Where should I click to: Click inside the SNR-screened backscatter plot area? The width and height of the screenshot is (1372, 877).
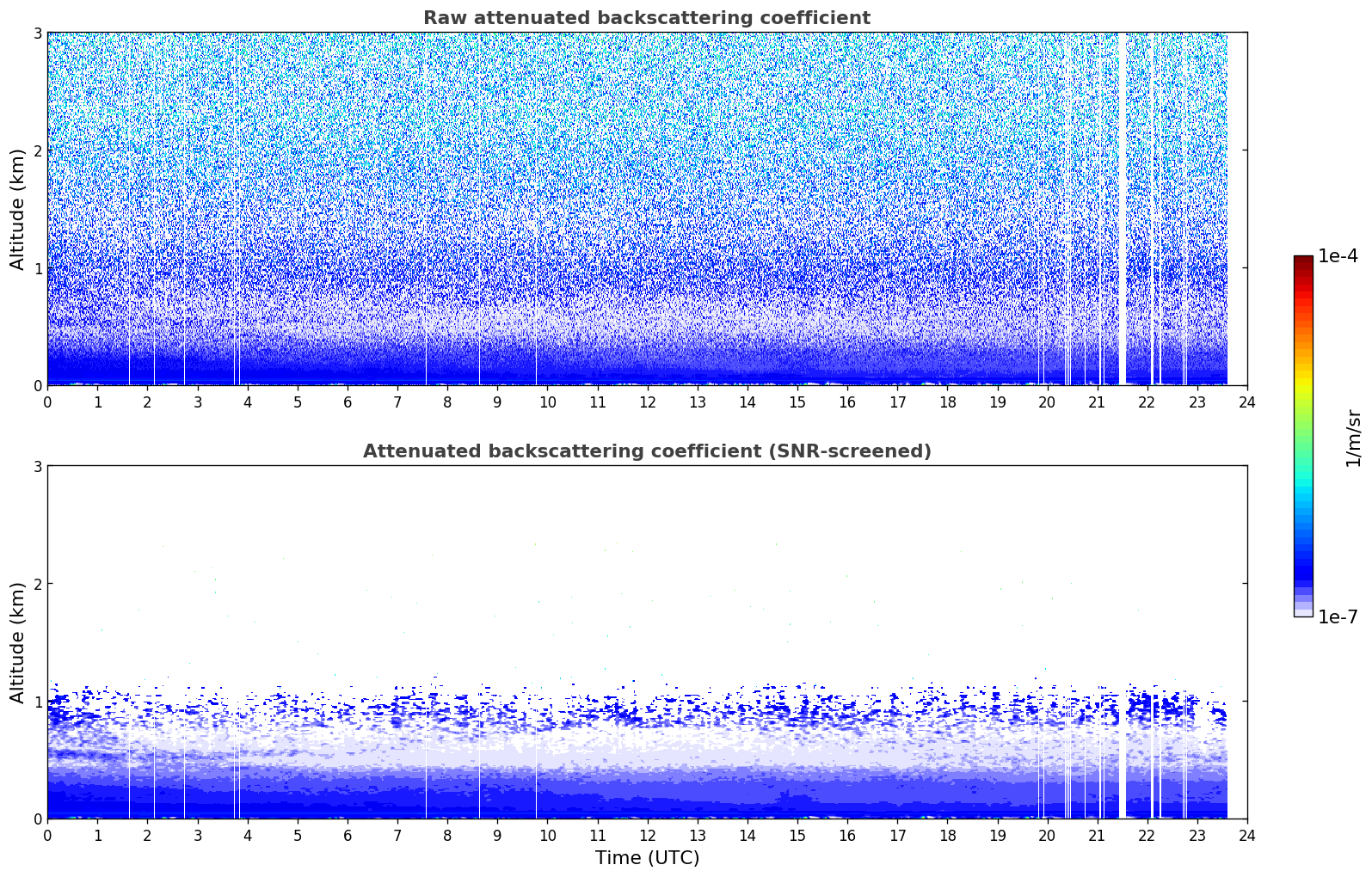pos(647,642)
